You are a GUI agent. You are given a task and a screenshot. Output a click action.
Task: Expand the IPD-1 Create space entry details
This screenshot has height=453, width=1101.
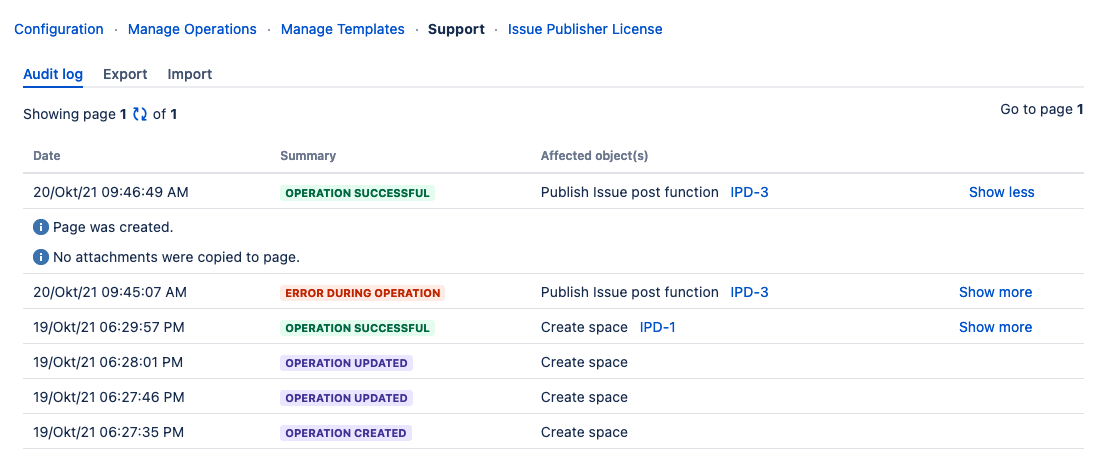point(995,327)
